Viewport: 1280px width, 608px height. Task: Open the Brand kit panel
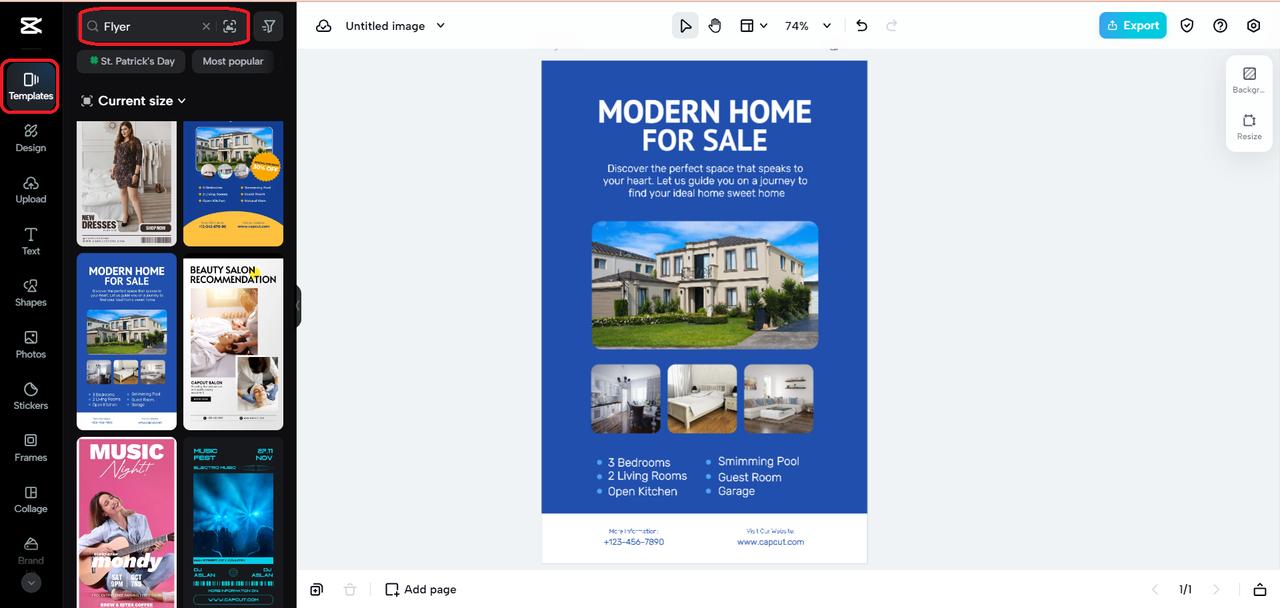pyautogui.click(x=31, y=550)
